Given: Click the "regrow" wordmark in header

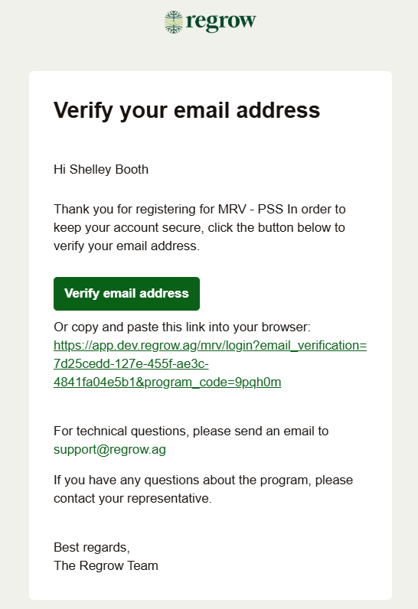Looking at the screenshot, I should (x=221, y=22).
